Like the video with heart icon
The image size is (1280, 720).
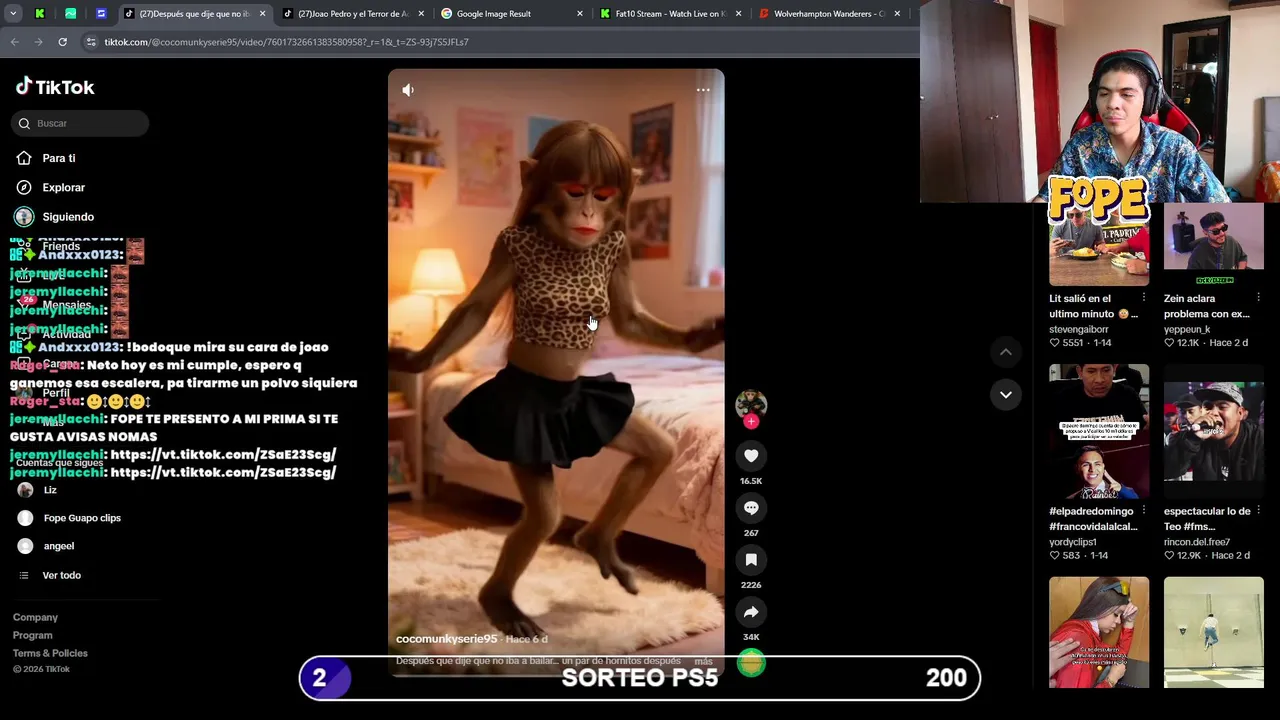(x=751, y=456)
